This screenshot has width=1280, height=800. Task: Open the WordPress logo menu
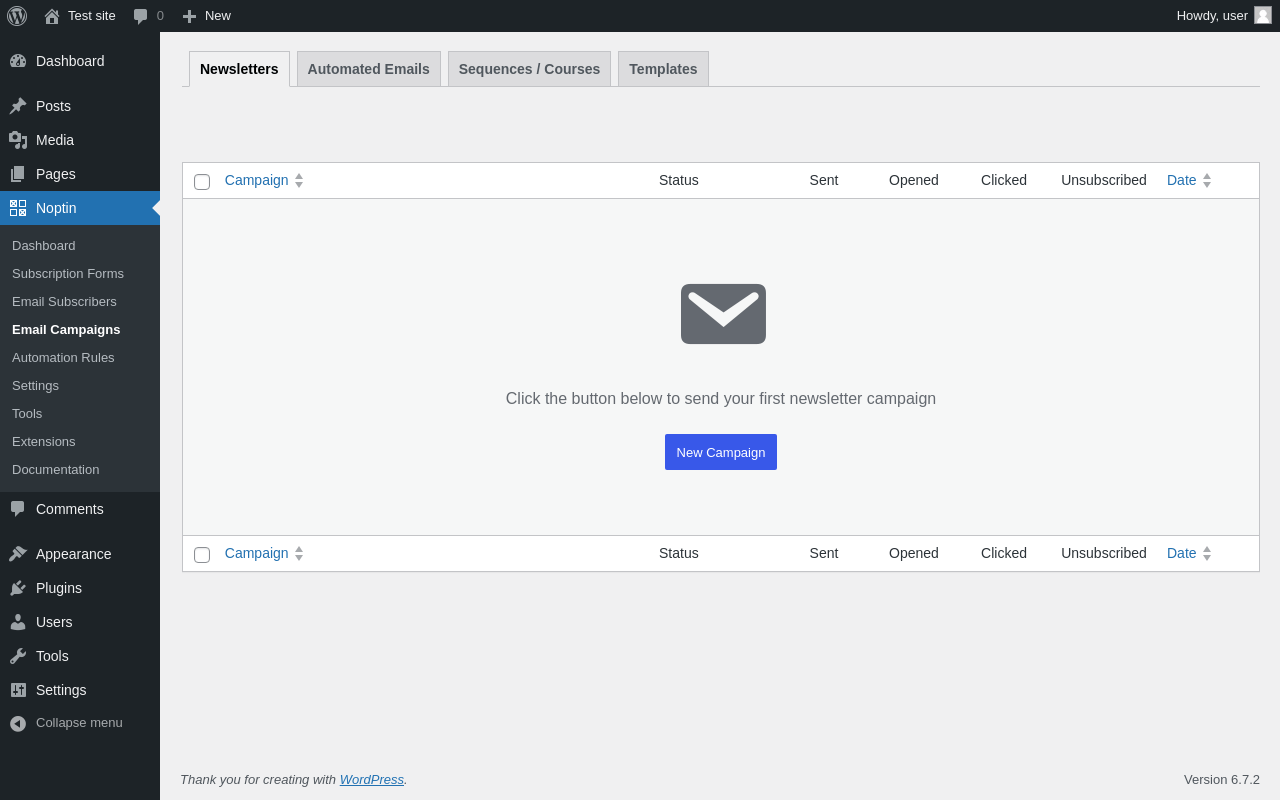pos(17,16)
